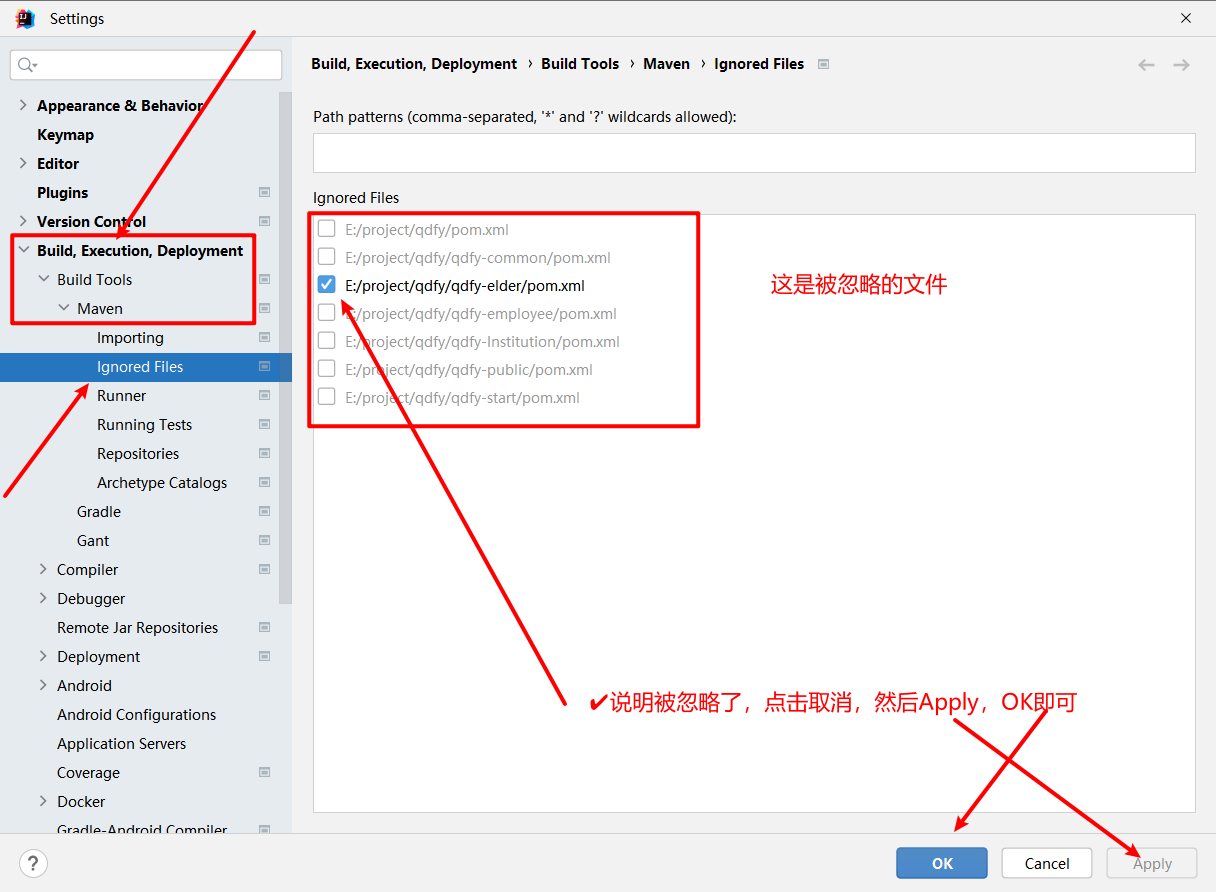Click Build Tools in breadcrumb path

point(580,64)
